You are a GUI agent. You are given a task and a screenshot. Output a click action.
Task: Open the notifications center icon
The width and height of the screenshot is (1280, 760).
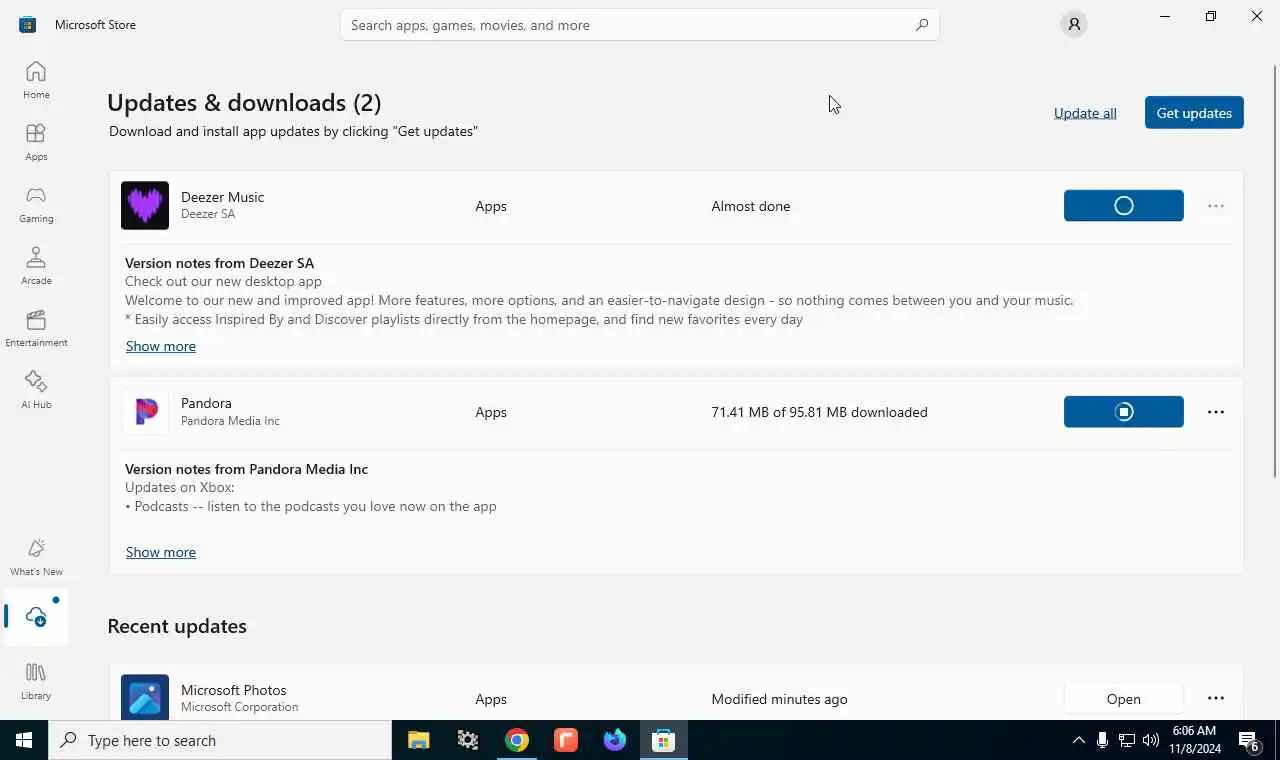(1249, 740)
